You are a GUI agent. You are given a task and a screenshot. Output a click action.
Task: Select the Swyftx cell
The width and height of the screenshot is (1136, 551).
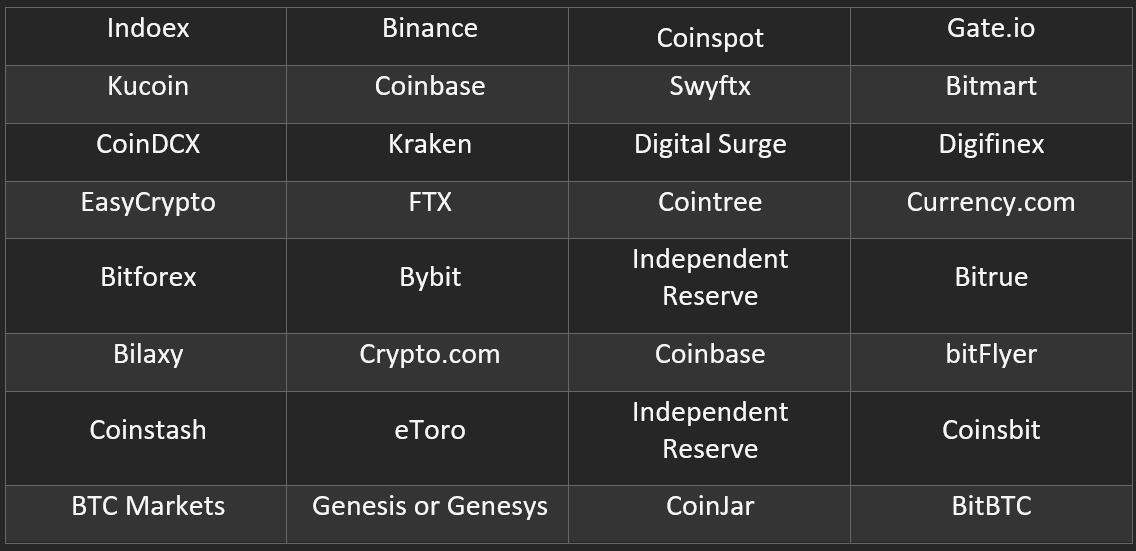[x=709, y=94]
